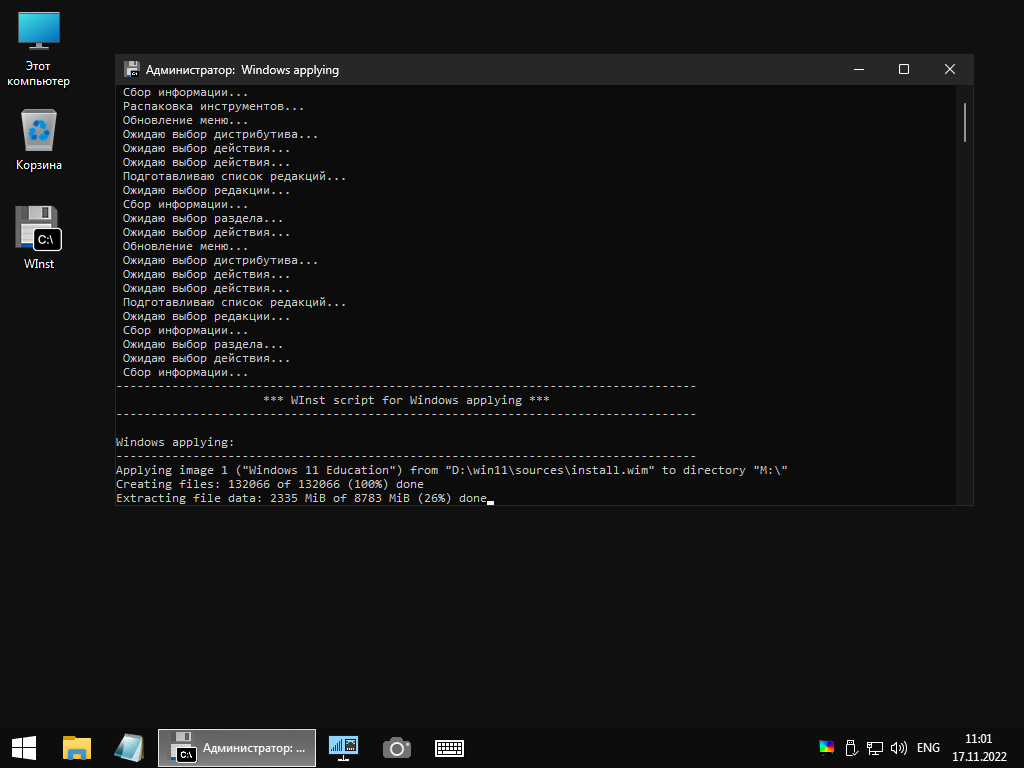Click the 'Creating files: 132066' line
The image size is (1024, 768).
tap(270, 484)
